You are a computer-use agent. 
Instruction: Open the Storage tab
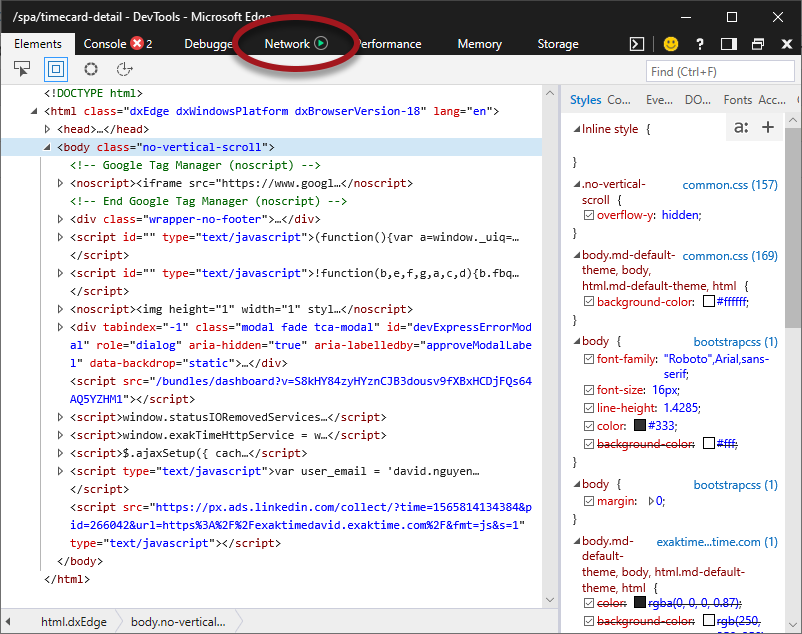(x=558, y=44)
